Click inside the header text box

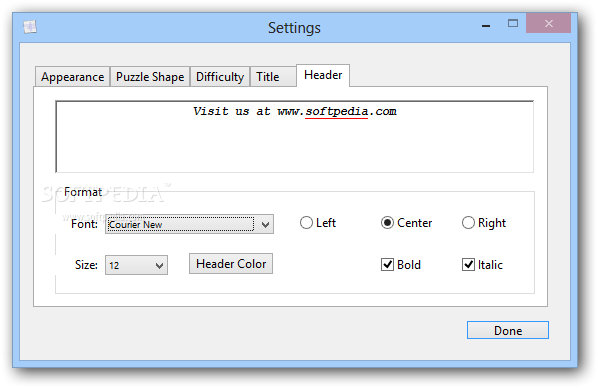tap(294, 137)
